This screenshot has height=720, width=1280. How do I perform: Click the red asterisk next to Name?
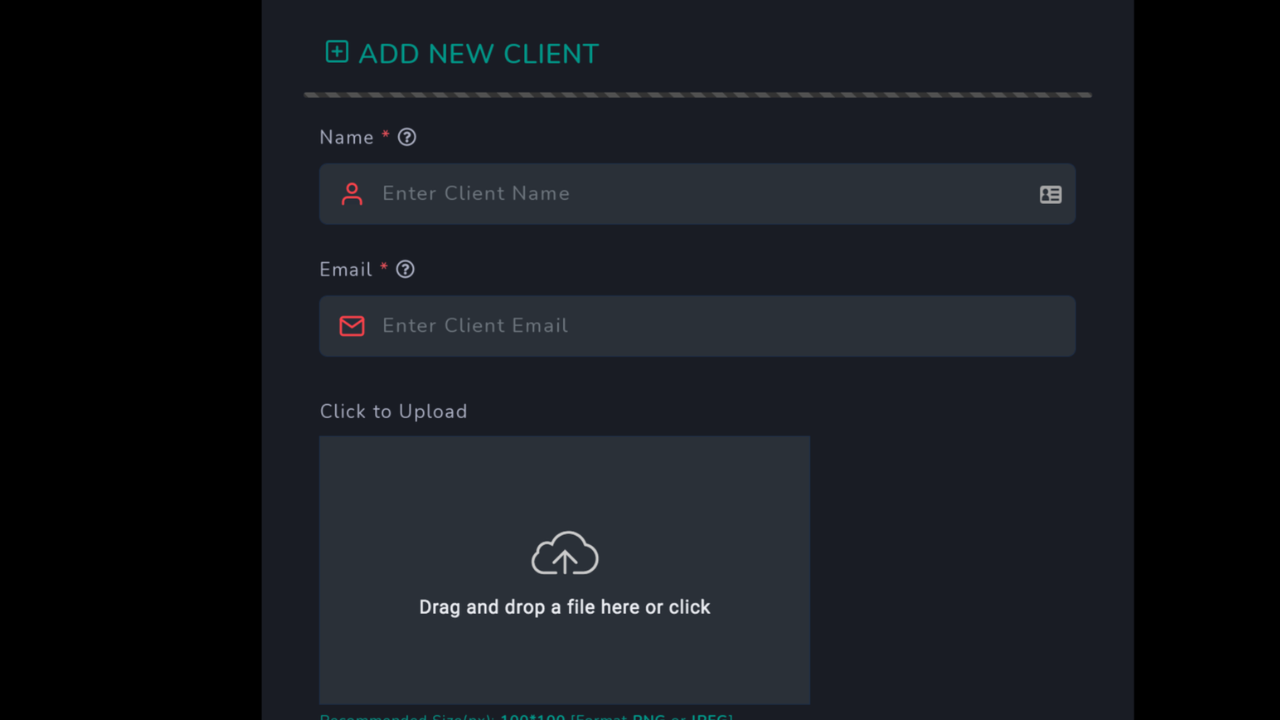[x=385, y=136]
